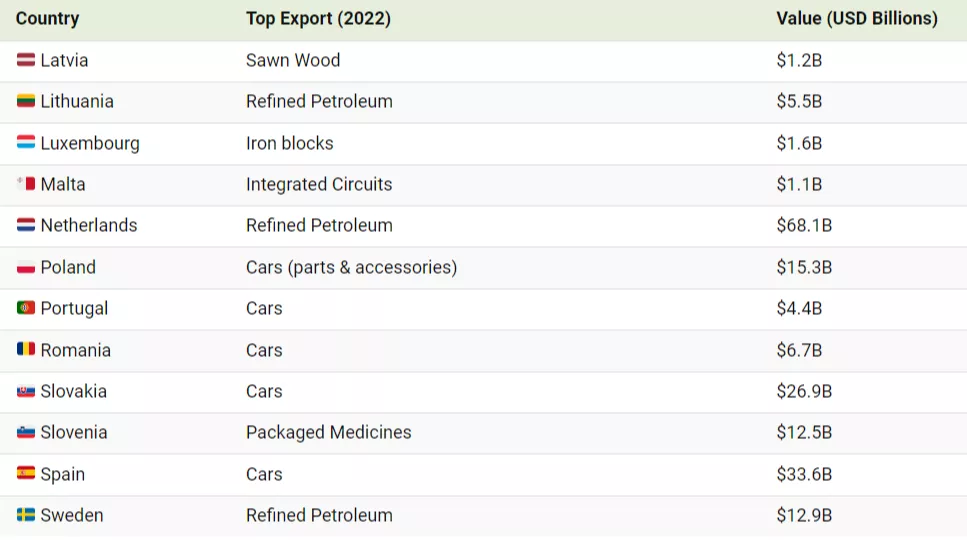The width and height of the screenshot is (967, 540).
Task: Select the Sawn Wood export cell
Action: [x=293, y=60]
